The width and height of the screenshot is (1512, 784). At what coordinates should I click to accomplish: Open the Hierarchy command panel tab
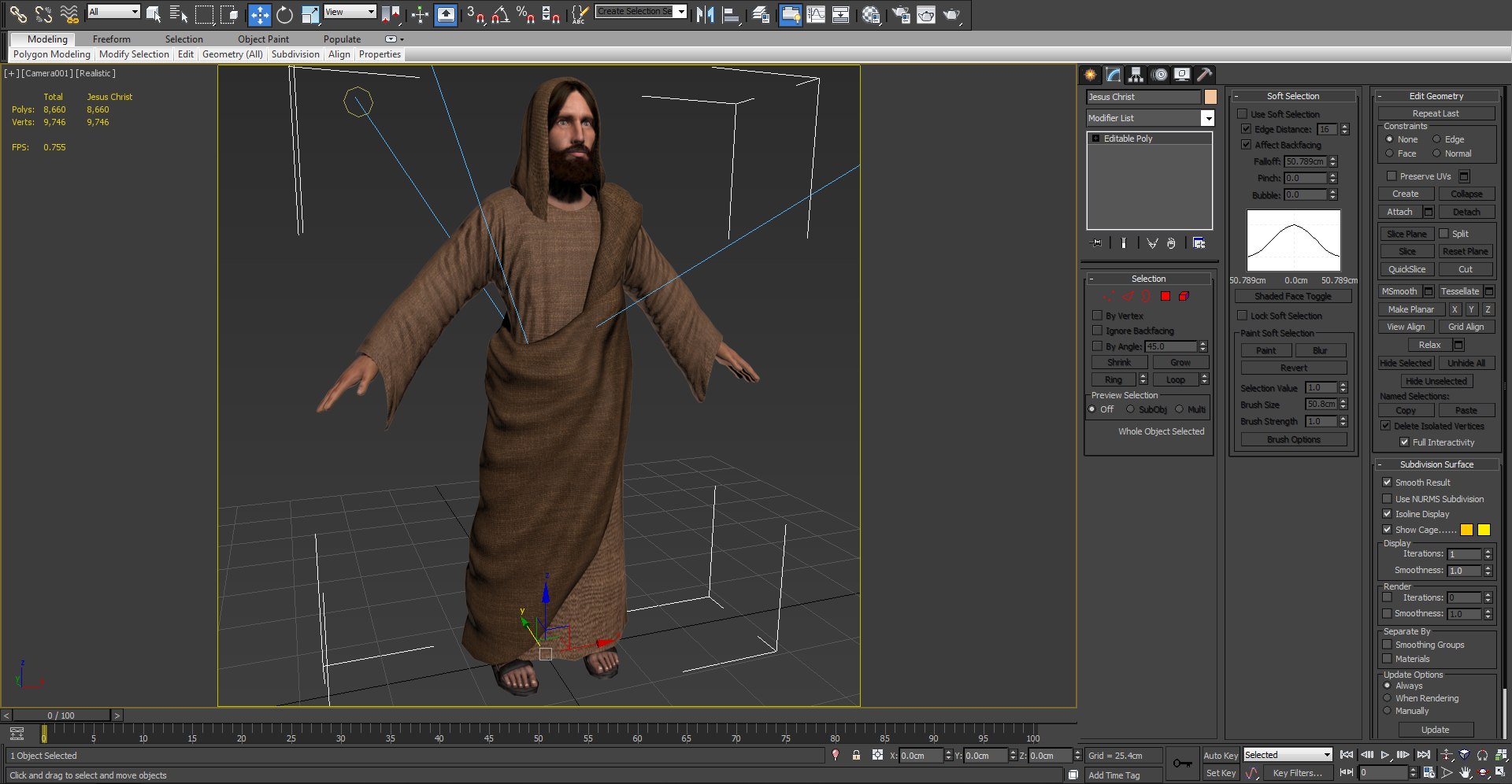(1136, 75)
